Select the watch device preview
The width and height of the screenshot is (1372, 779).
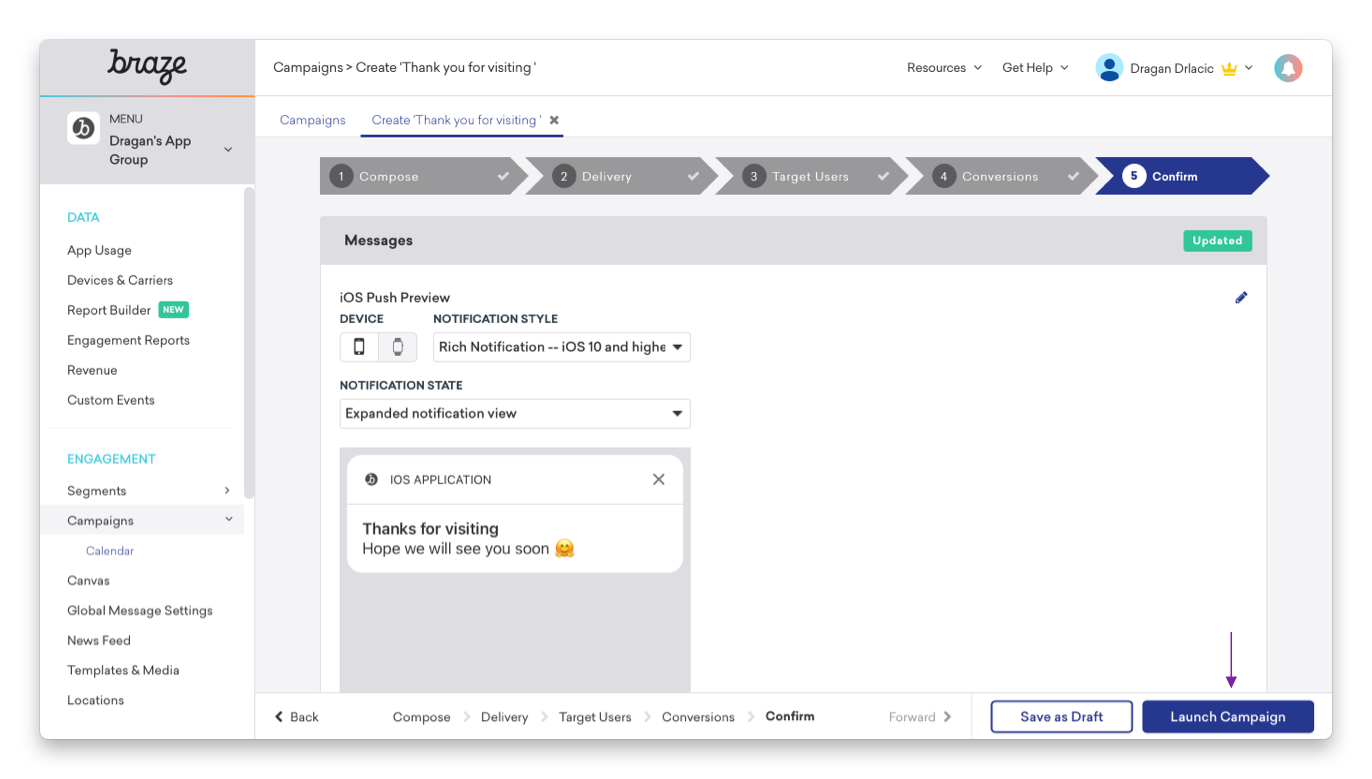pyautogui.click(x=397, y=347)
